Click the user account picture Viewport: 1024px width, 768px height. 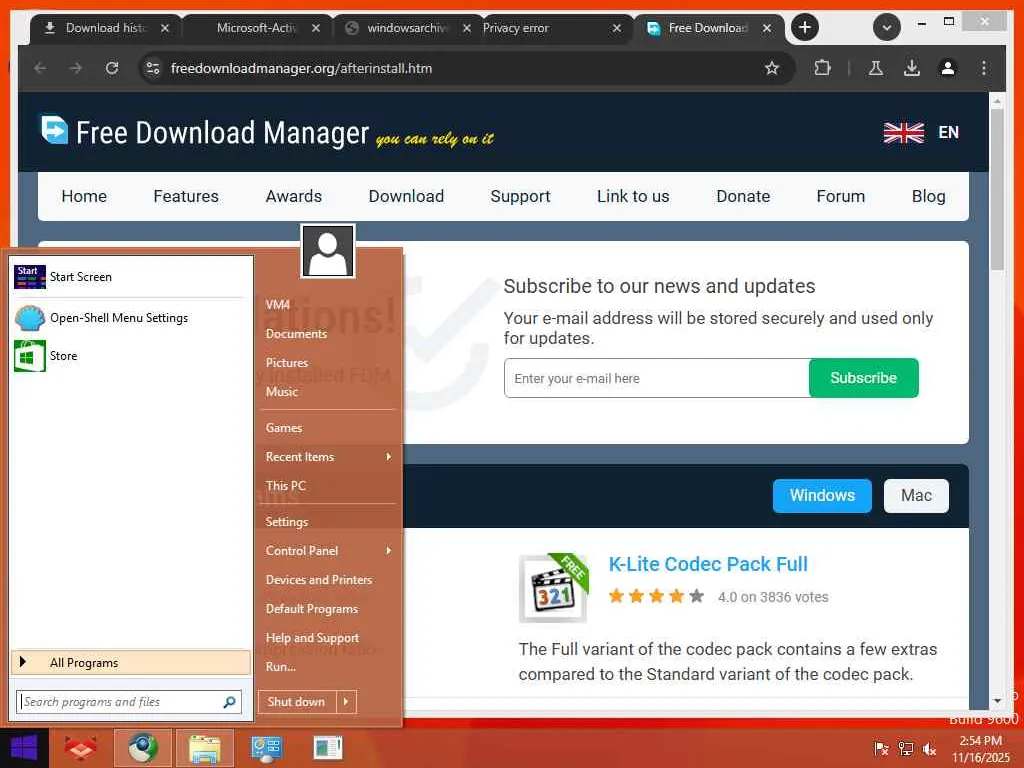coord(328,251)
